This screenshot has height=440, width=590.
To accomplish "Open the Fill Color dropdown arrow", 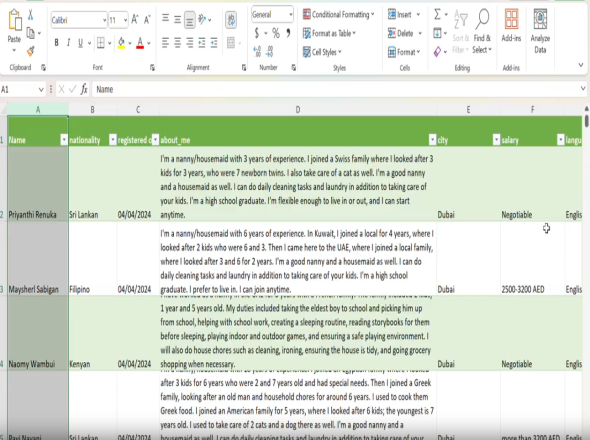I will pos(130,43).
